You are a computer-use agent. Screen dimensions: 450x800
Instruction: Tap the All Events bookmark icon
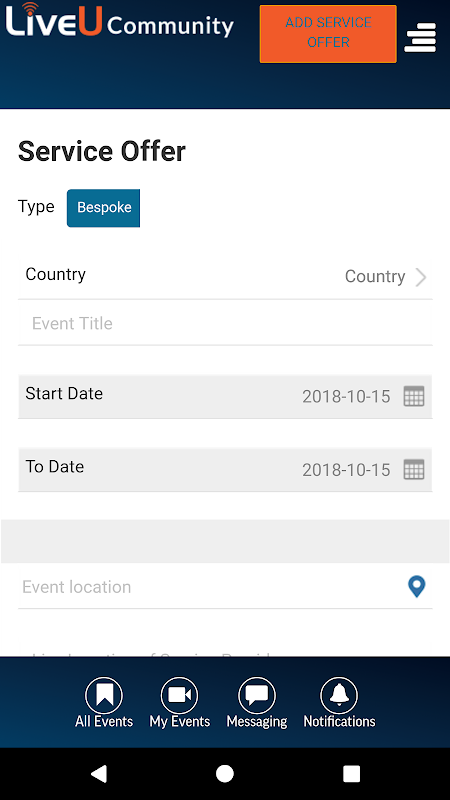(x=104, y=695)
